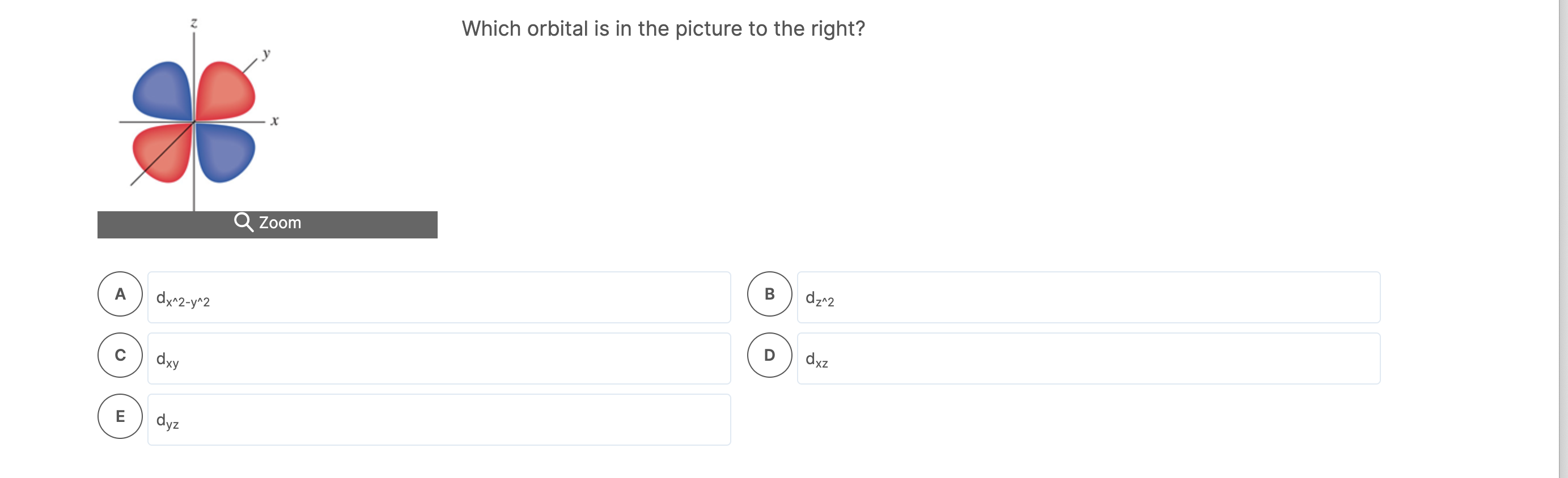The height and width of the screenshot is (478, 1568).
Task: Choose the dyz answer box
Action: [439, 420]
